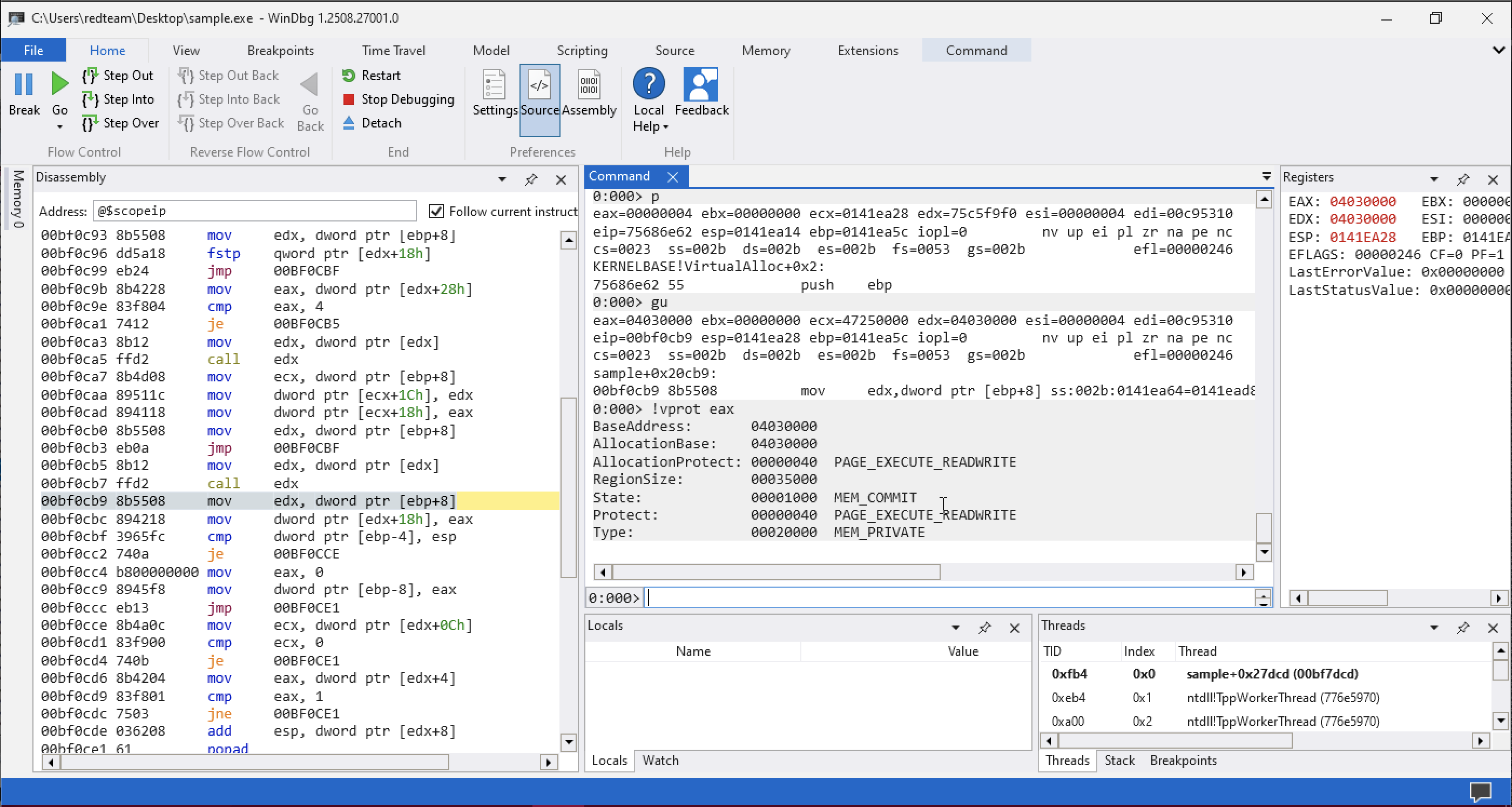This screenshot has height=807, width=1512.
Task: Click the Disassembly vertical scrollbar thumb
Action: click(568, 487)
